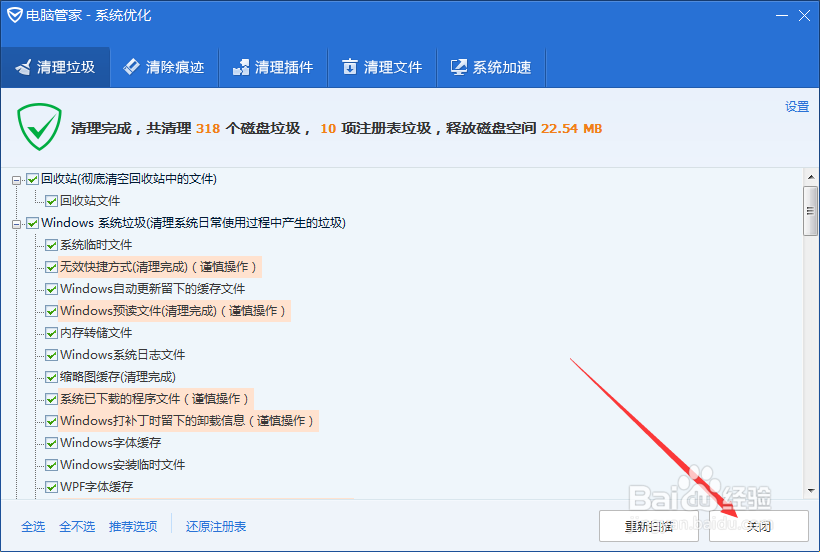
Task: Uncheck the Windows系统日志文件 checkbox
Action: coord(51,355)
